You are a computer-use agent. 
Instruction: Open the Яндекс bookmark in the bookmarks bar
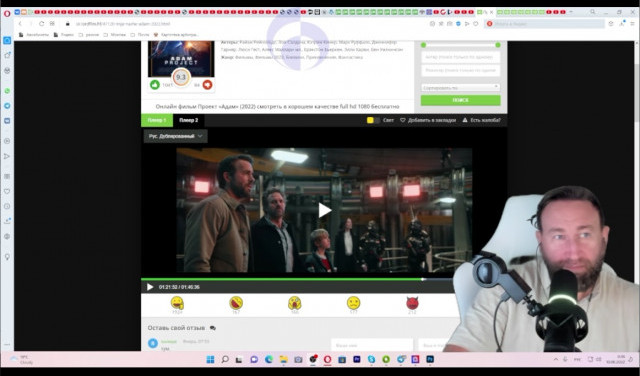click(64, 35)
